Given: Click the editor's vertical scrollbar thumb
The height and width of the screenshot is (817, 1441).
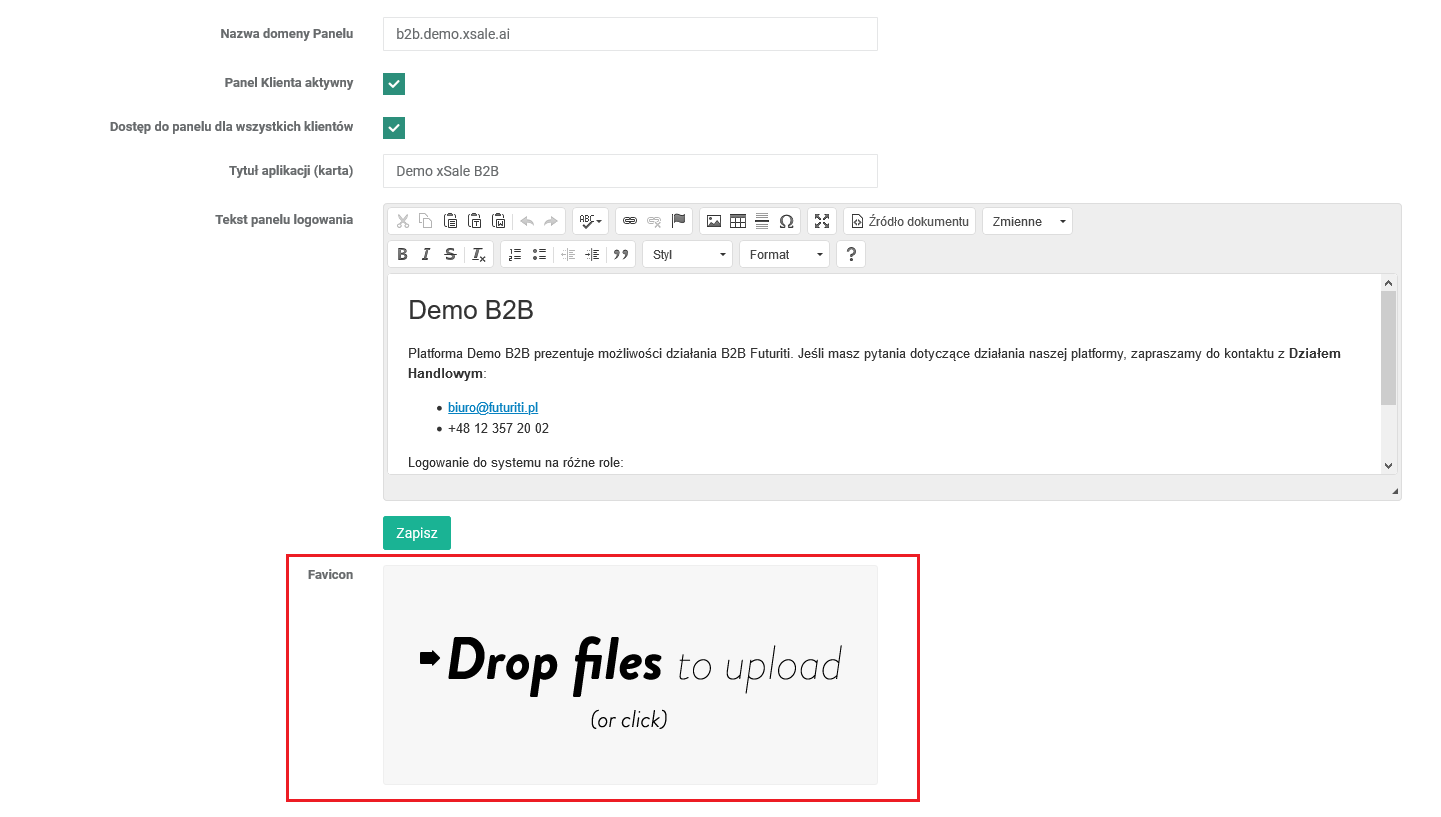Looking at the screenshot, I should coord(1388,348).
